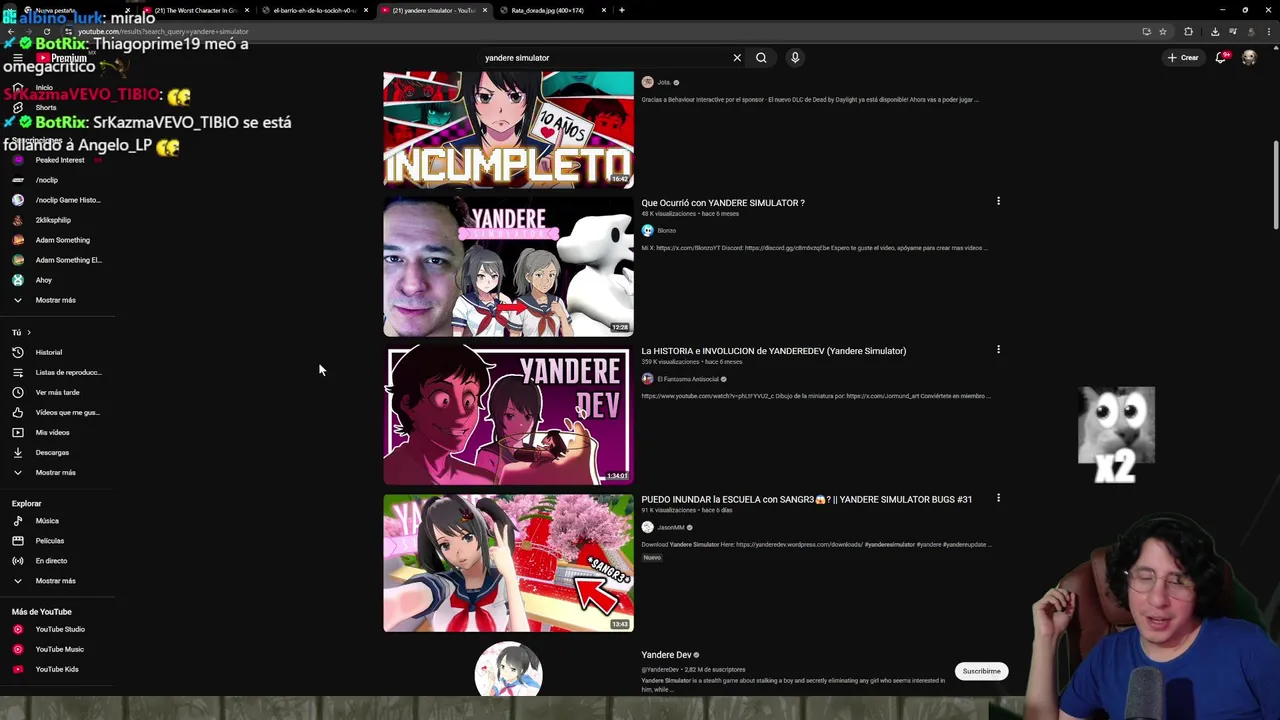Image resolution: width=1280 pixels, height=720 pixels.
Task: Open the Yandere Dev channel avatar
Action: 508,669
